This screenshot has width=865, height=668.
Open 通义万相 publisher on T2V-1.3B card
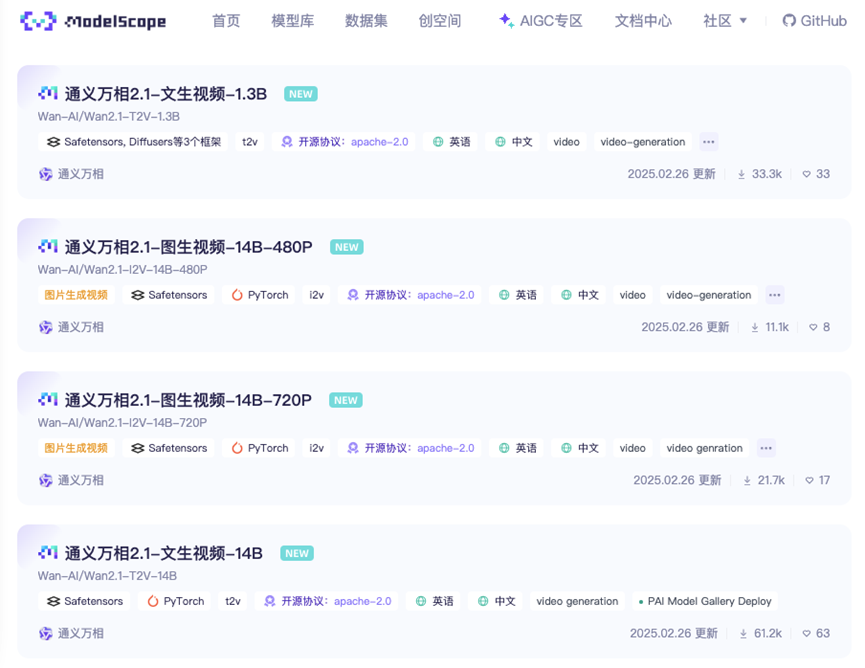tap(71, 174)
